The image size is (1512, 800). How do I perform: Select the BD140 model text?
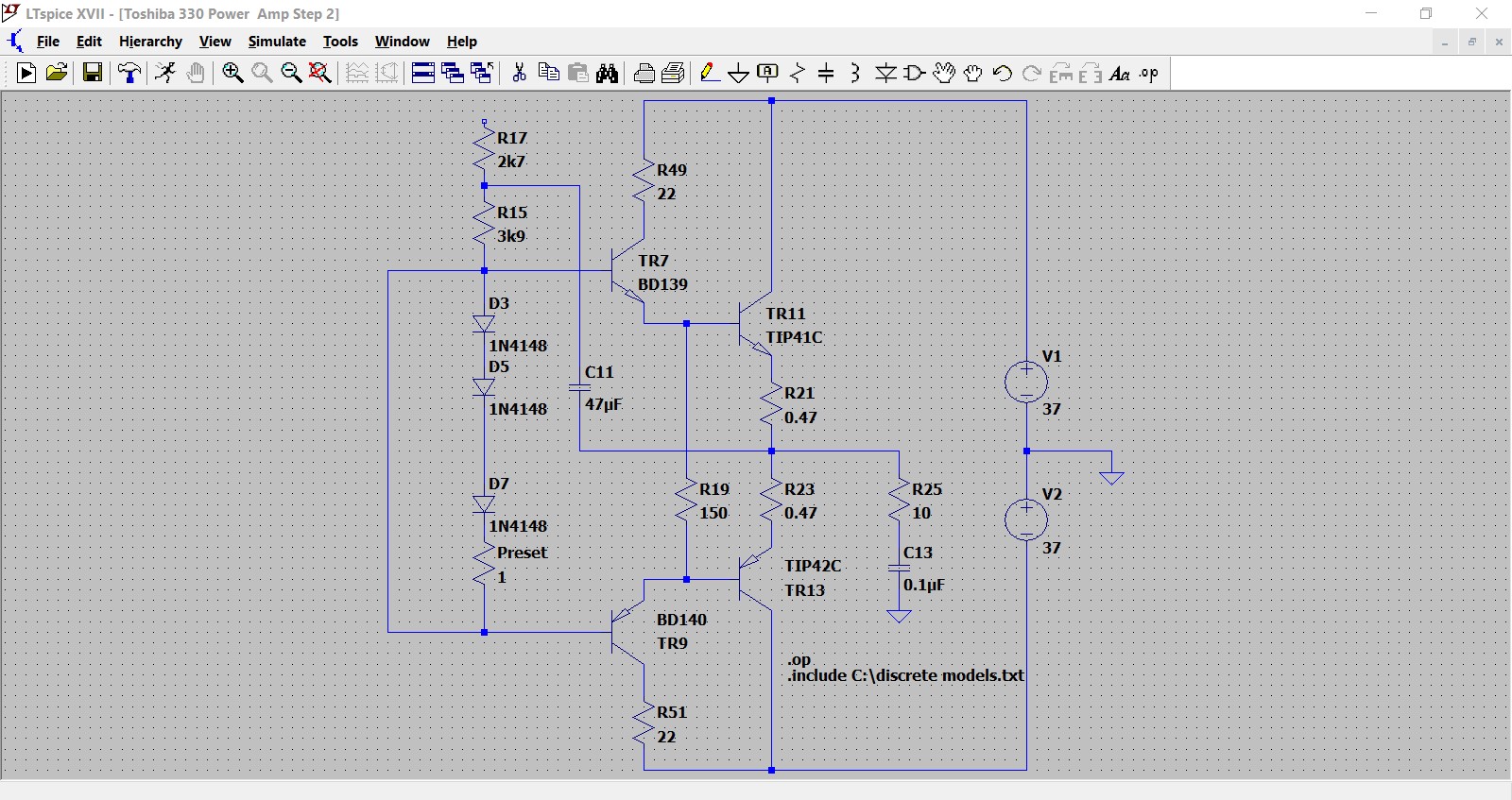coord(681,620)
